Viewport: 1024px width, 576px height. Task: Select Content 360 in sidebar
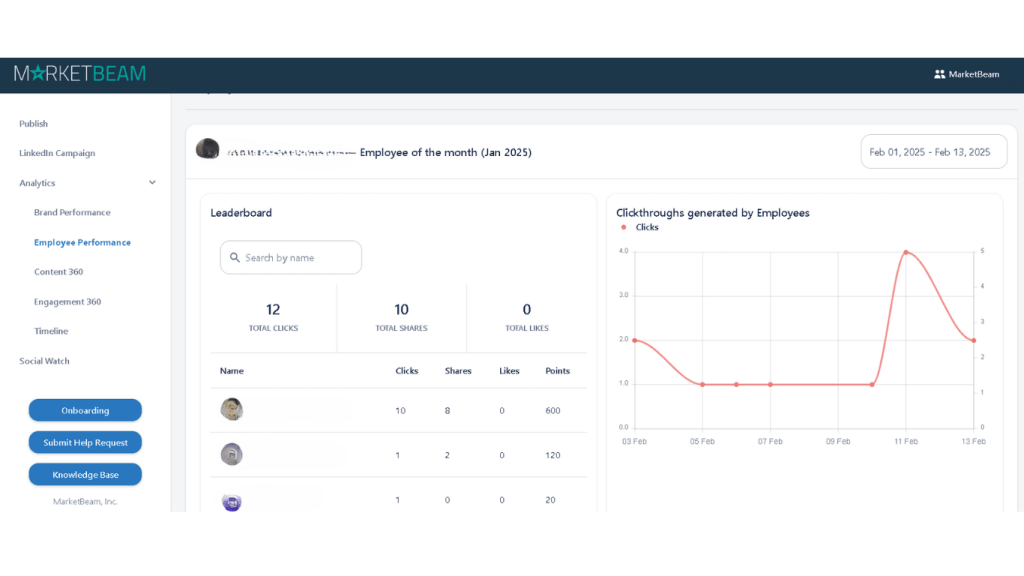[x=58, y=272]
